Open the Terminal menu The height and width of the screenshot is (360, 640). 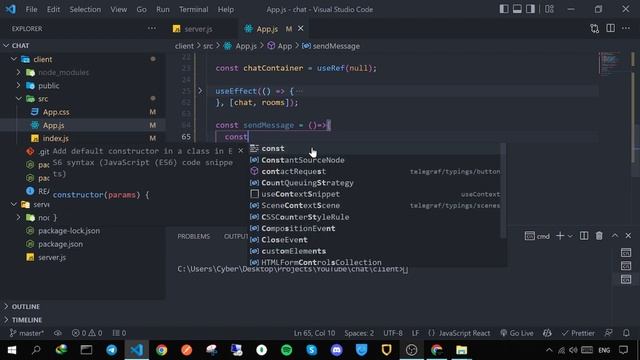click(x=194, y=9)
